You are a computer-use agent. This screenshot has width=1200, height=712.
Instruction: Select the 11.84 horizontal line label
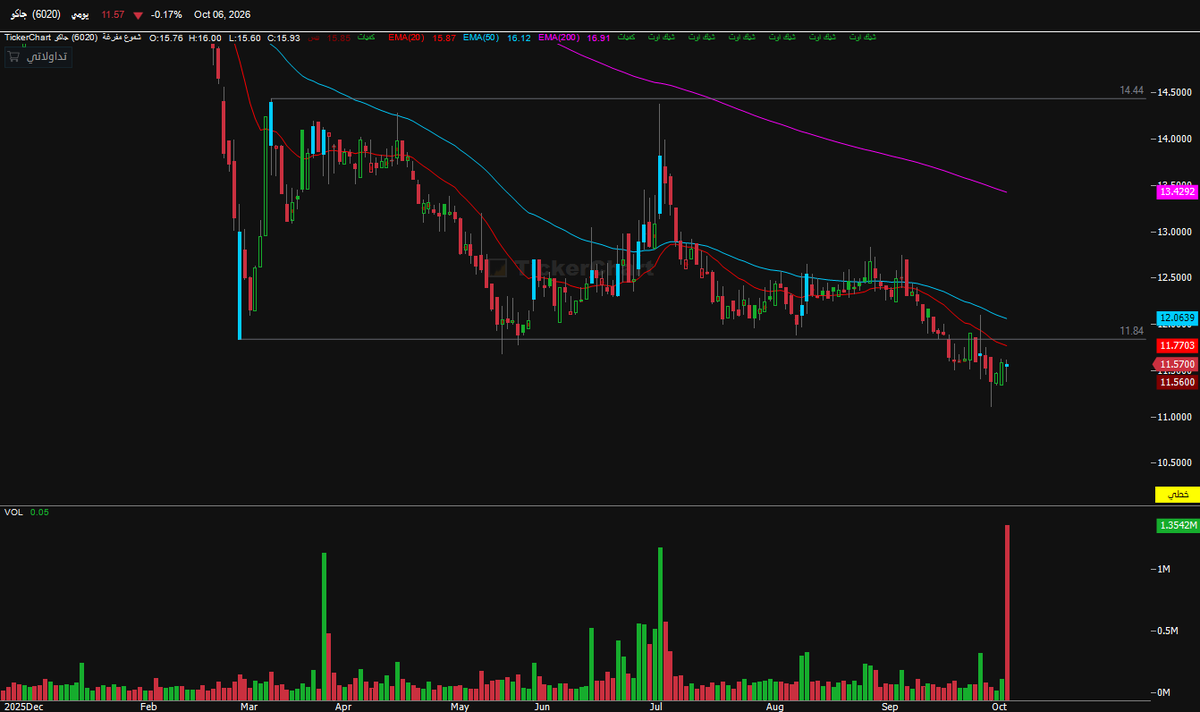(1131, 331)
